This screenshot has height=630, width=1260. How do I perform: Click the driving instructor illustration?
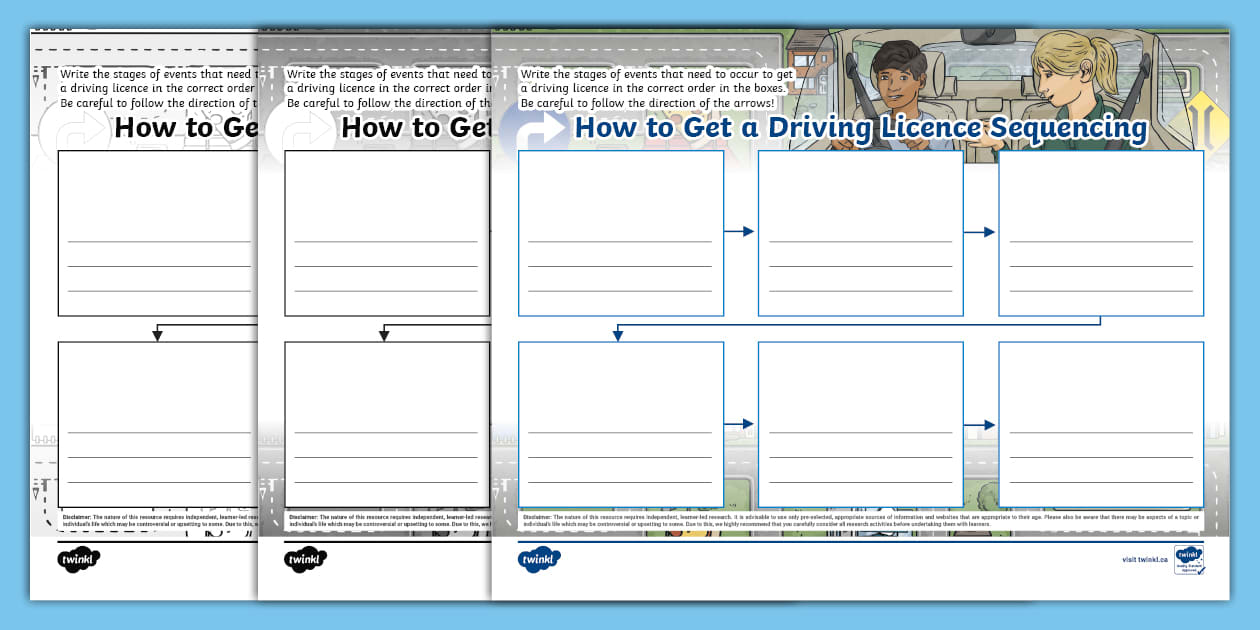pos(1058,85)
